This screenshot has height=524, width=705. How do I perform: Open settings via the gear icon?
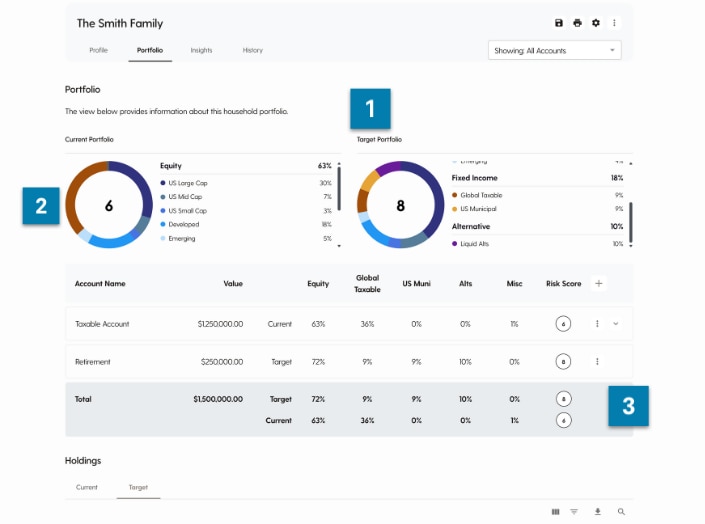tap(596, 23)
